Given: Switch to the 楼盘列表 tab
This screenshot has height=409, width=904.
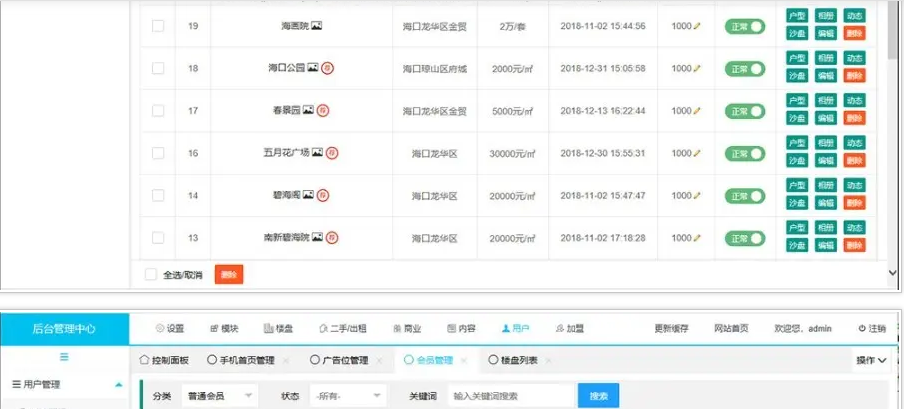Looking at the screenshot, I should tap(518, 360).
